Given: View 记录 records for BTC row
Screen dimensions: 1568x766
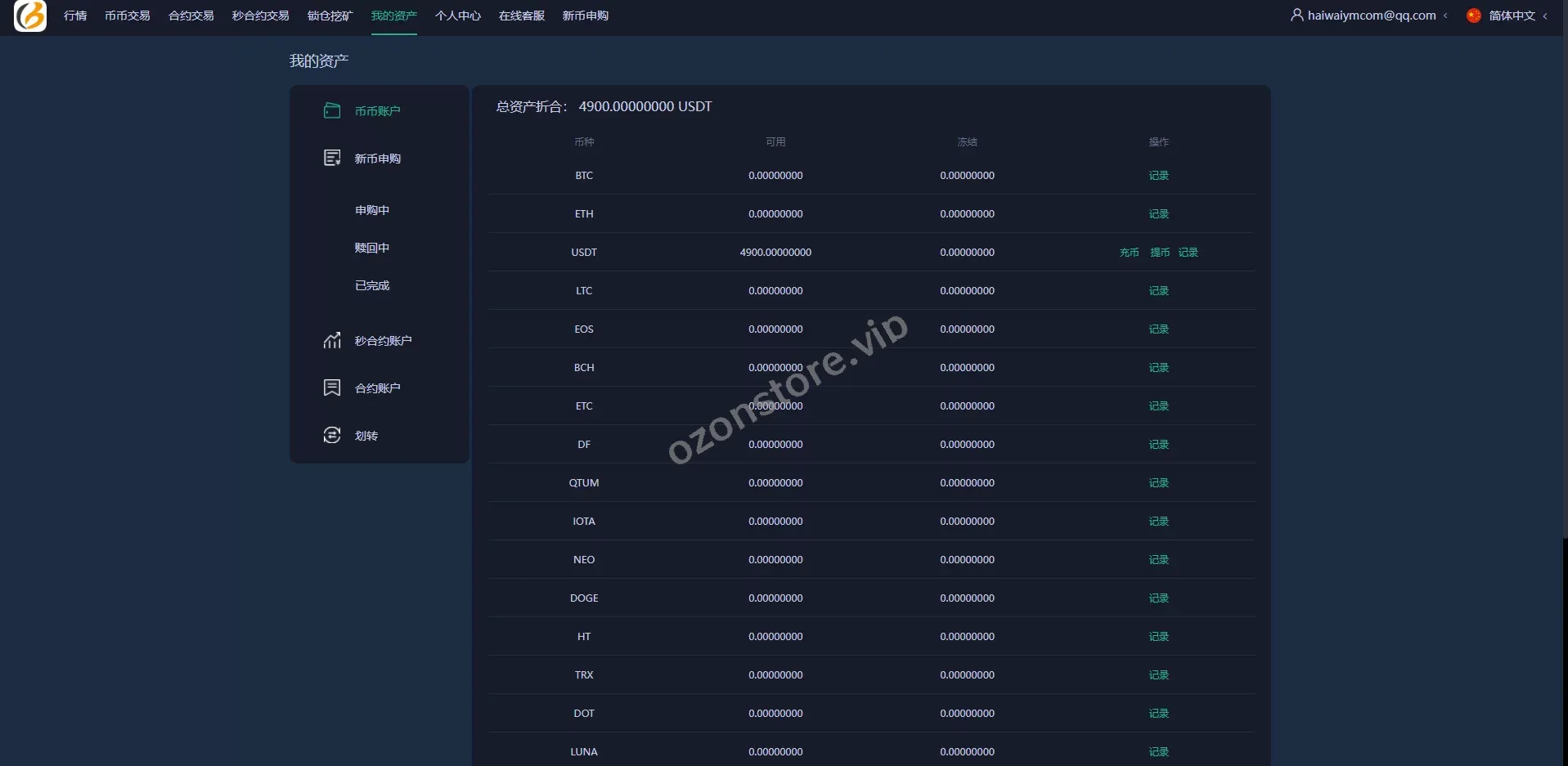Looking at the screenshot, I should click(1158, 176).
